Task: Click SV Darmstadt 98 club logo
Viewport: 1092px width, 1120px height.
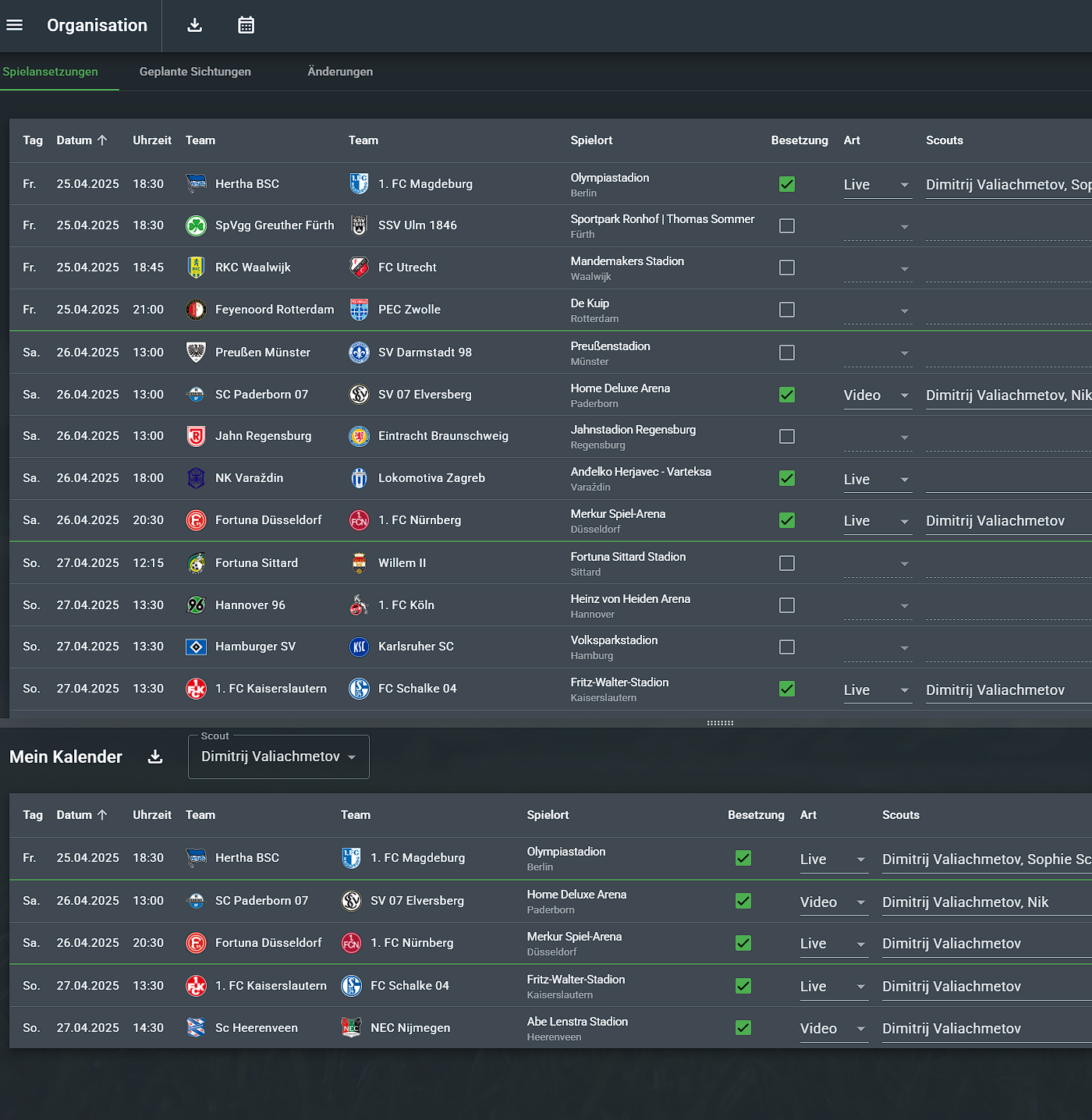Action: [359, 353]
